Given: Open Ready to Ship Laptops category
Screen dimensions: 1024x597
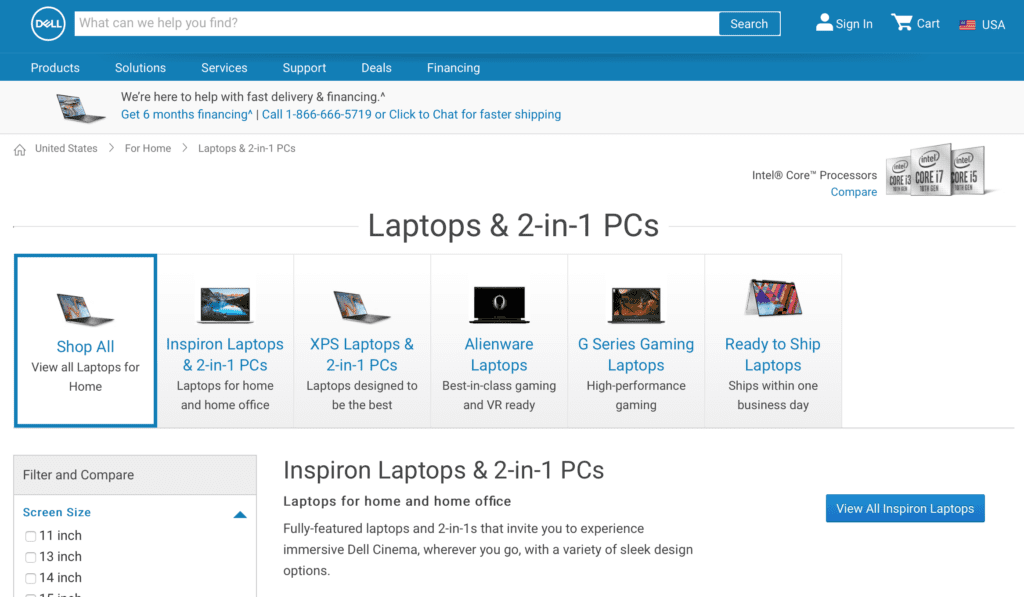Looking at the screenshot, I should (x=773, y=355).
